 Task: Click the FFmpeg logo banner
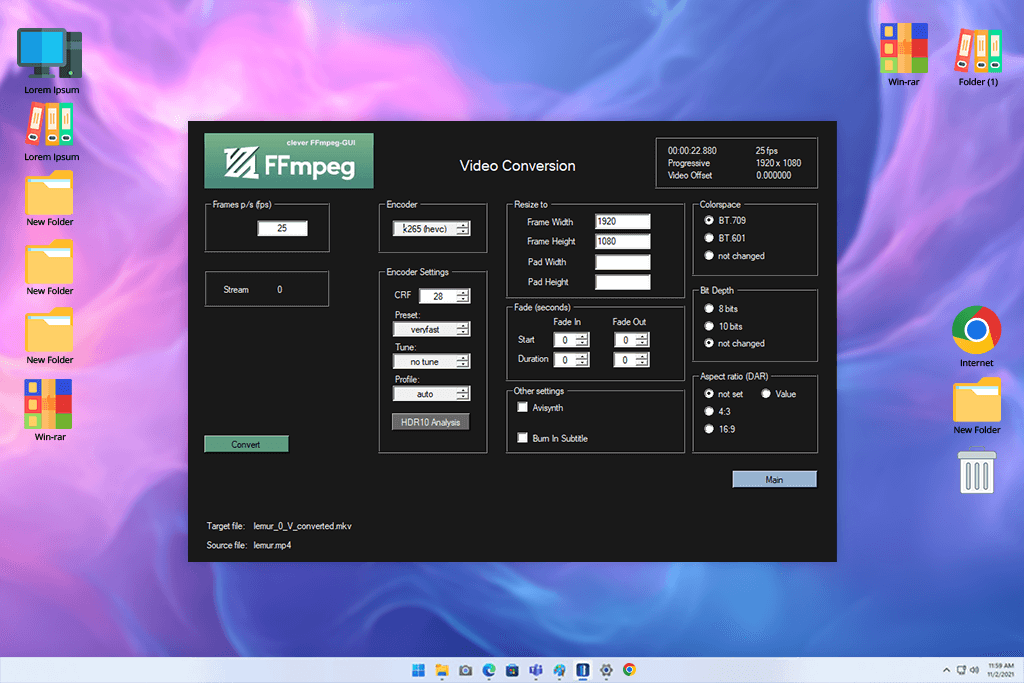point(289,161)
